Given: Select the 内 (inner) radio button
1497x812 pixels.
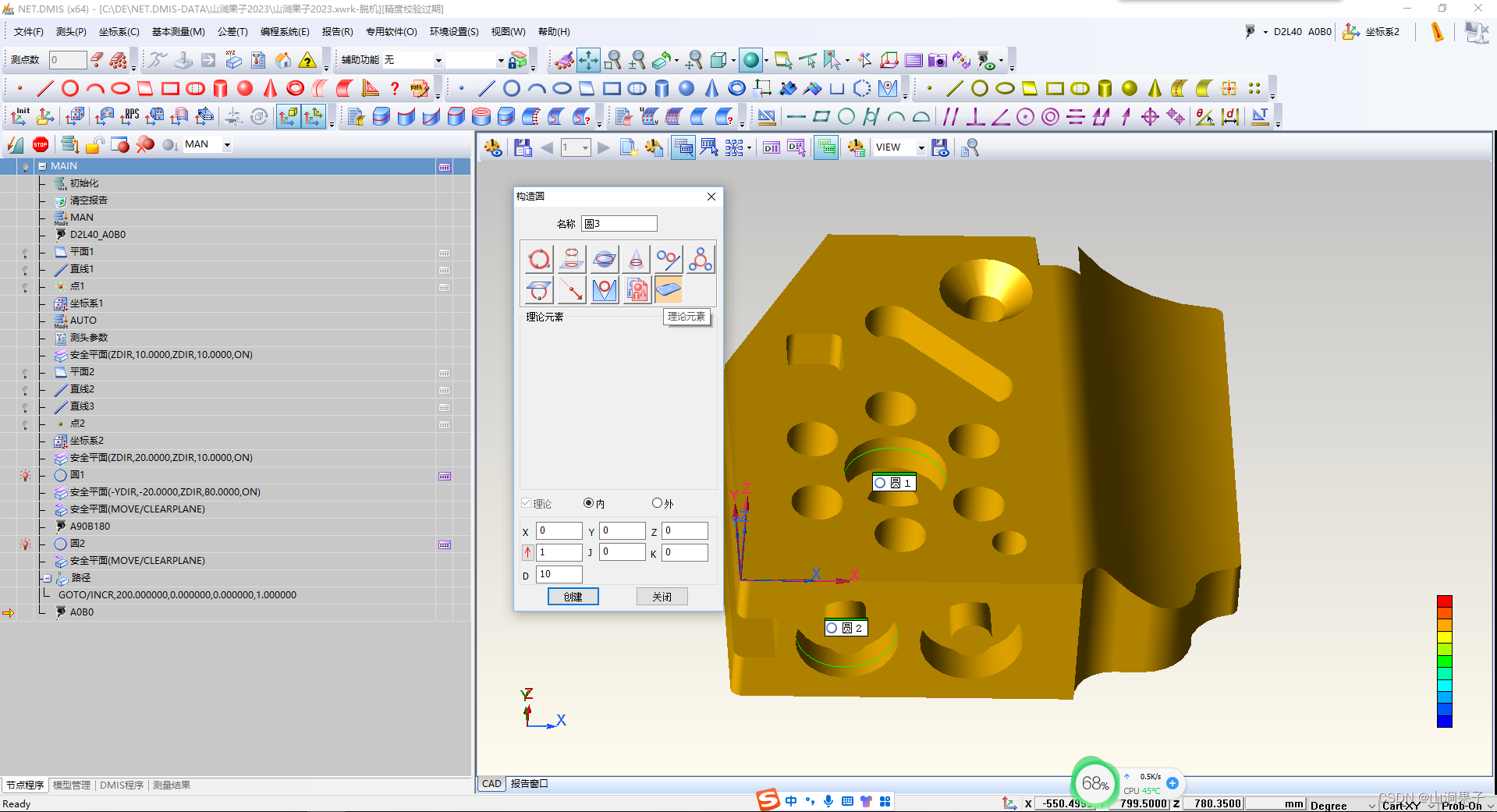Looking at the screenshot, I should 588,503.
